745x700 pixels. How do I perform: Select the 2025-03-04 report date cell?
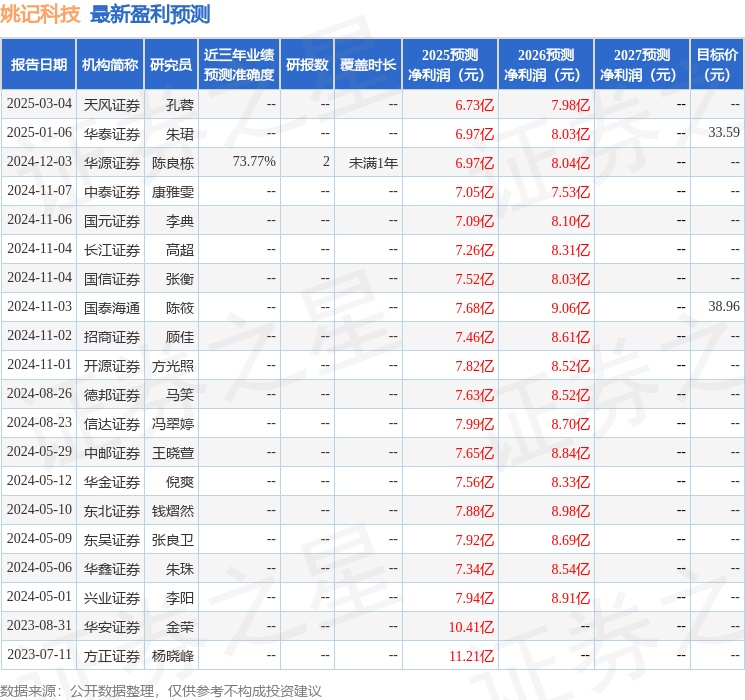(x=39, y=104)
